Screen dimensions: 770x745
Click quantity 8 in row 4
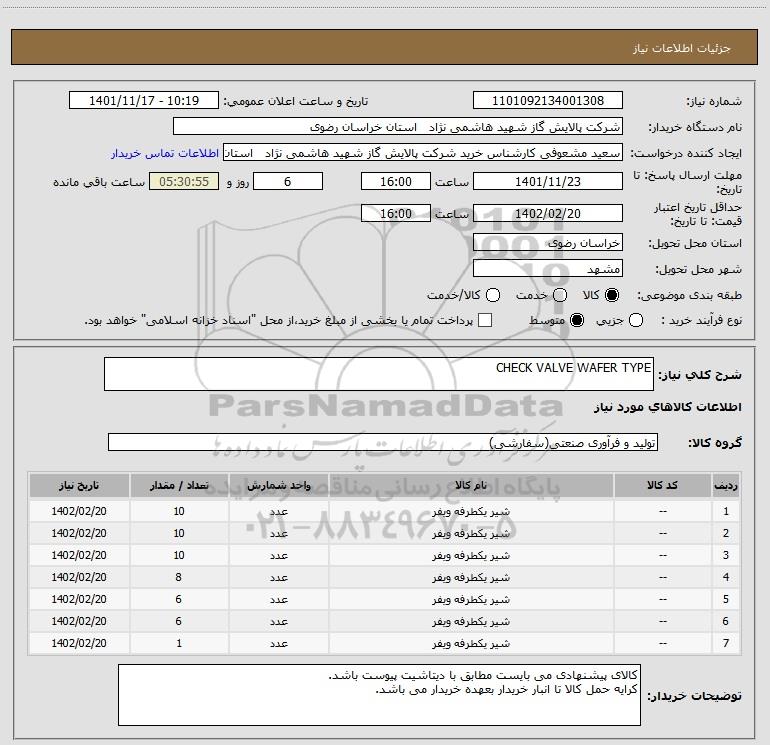pyautogui.click(x=179, y=577)
